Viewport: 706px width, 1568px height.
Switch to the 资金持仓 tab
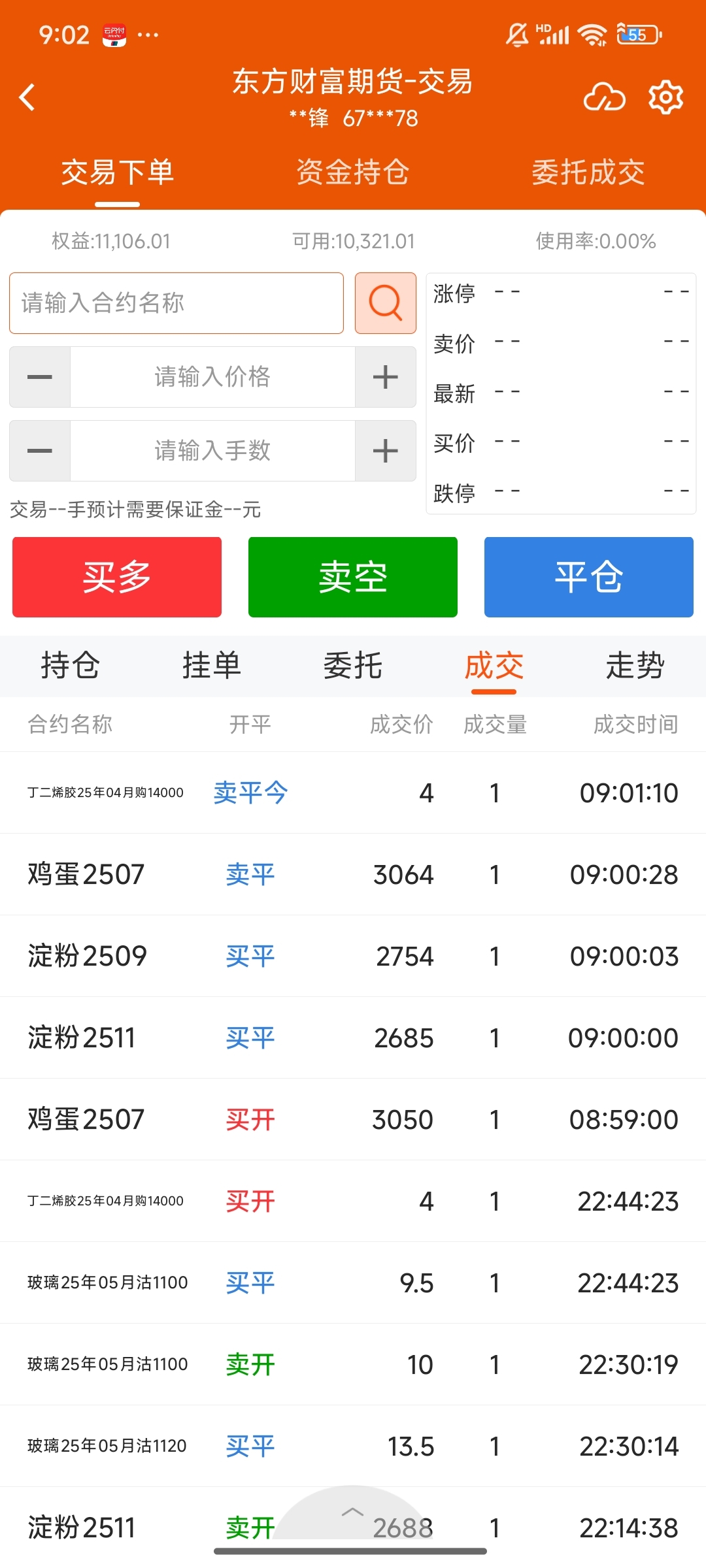click(x=353, y=172)
